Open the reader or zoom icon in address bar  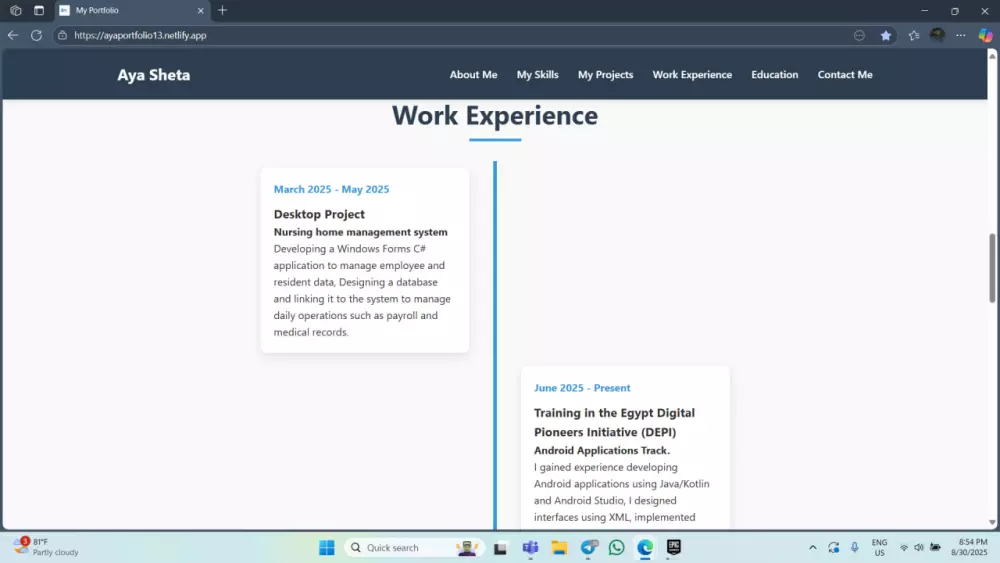tap(859, 36)
